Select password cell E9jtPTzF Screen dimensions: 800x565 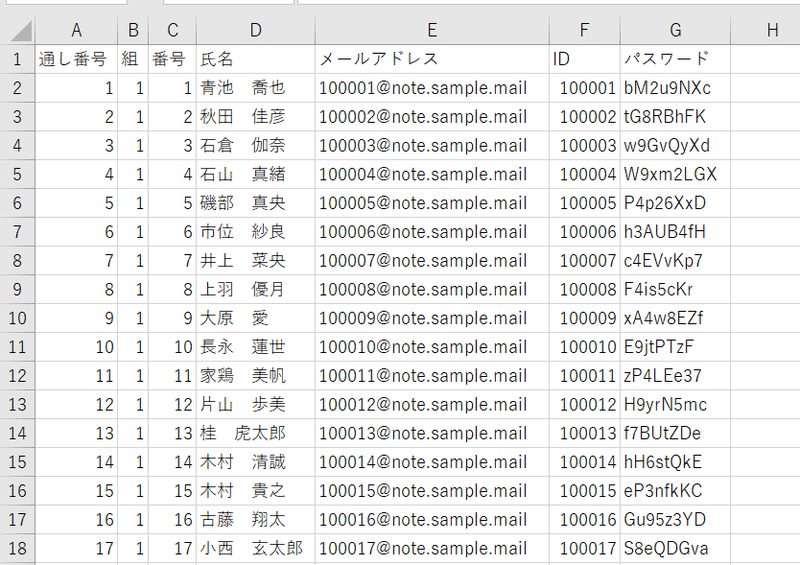[676, 347]
